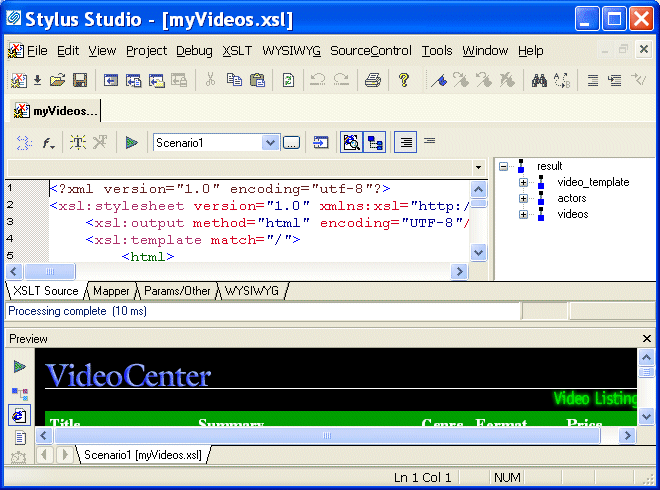Expand the video_template tree node
660x490 pixels.
pos(523,182)
